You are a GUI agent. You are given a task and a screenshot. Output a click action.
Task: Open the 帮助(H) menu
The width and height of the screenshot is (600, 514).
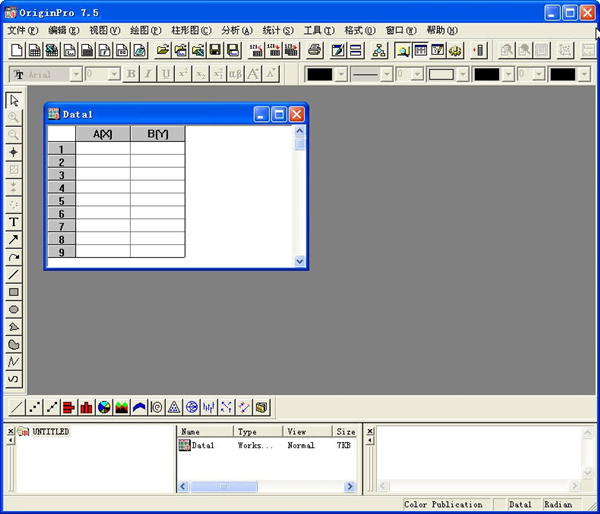(442, 30)
